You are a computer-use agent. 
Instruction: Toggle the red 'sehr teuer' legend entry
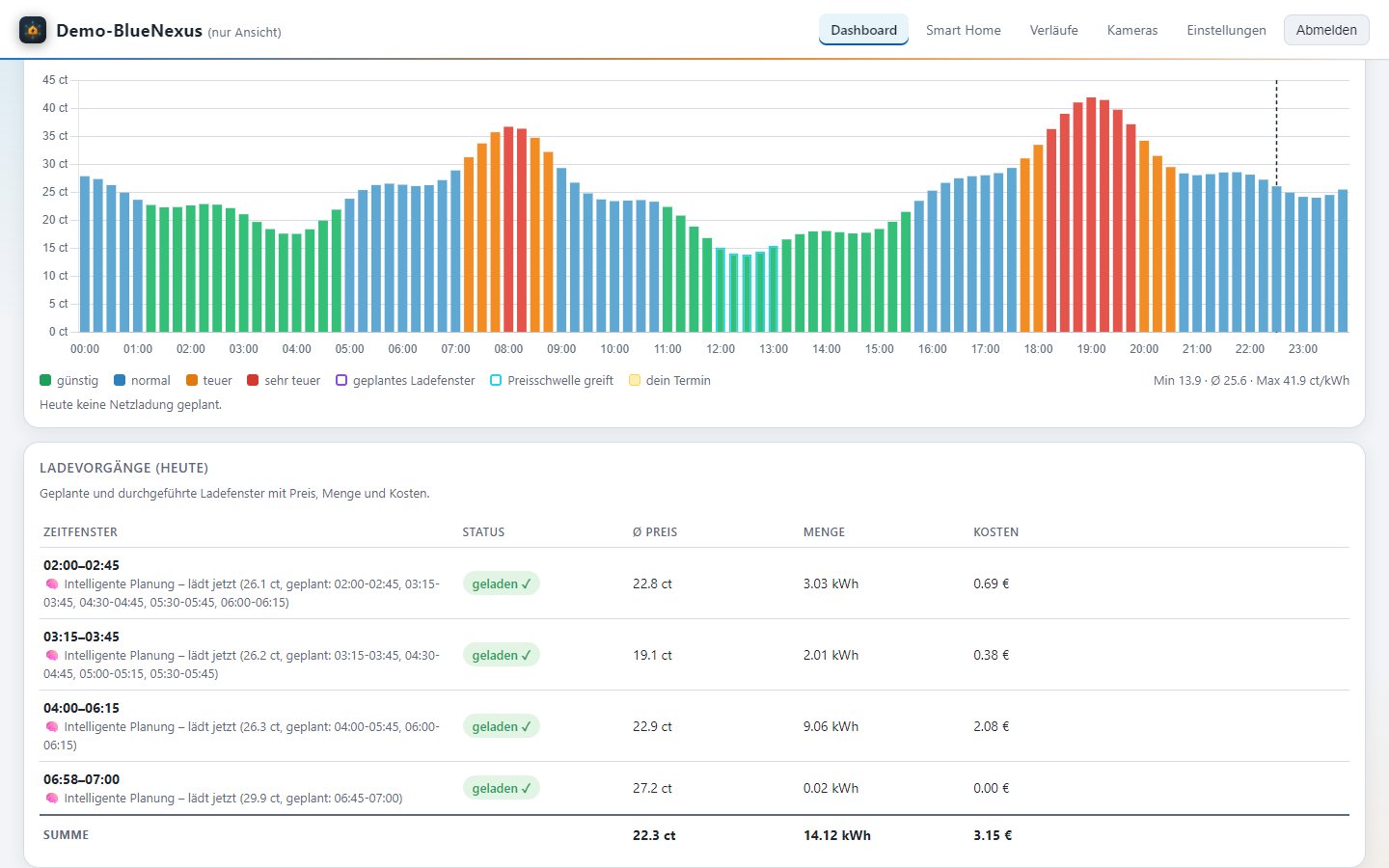[284, 380]
